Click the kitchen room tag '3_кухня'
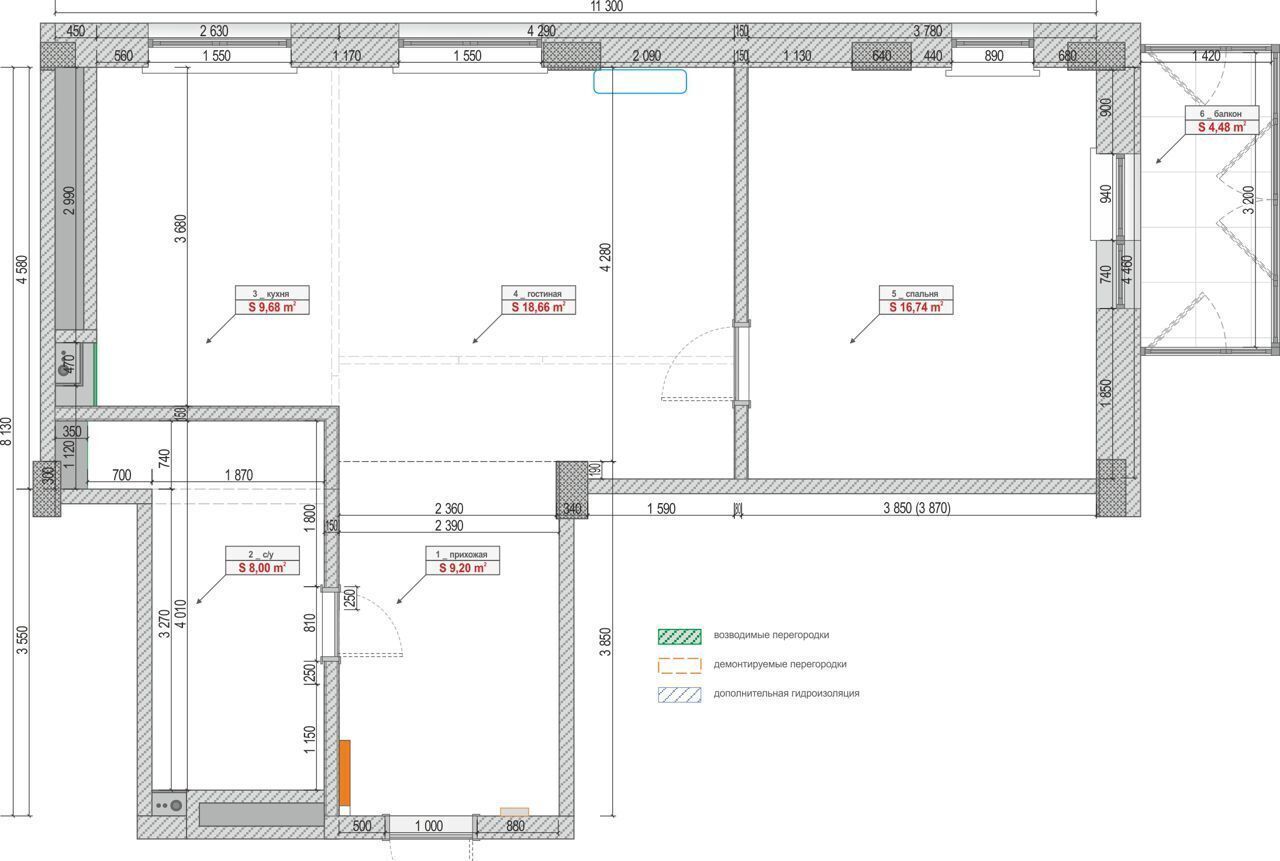Image resolution: width=1280 pixels, height=861 pixels. [x=272, y=294]
